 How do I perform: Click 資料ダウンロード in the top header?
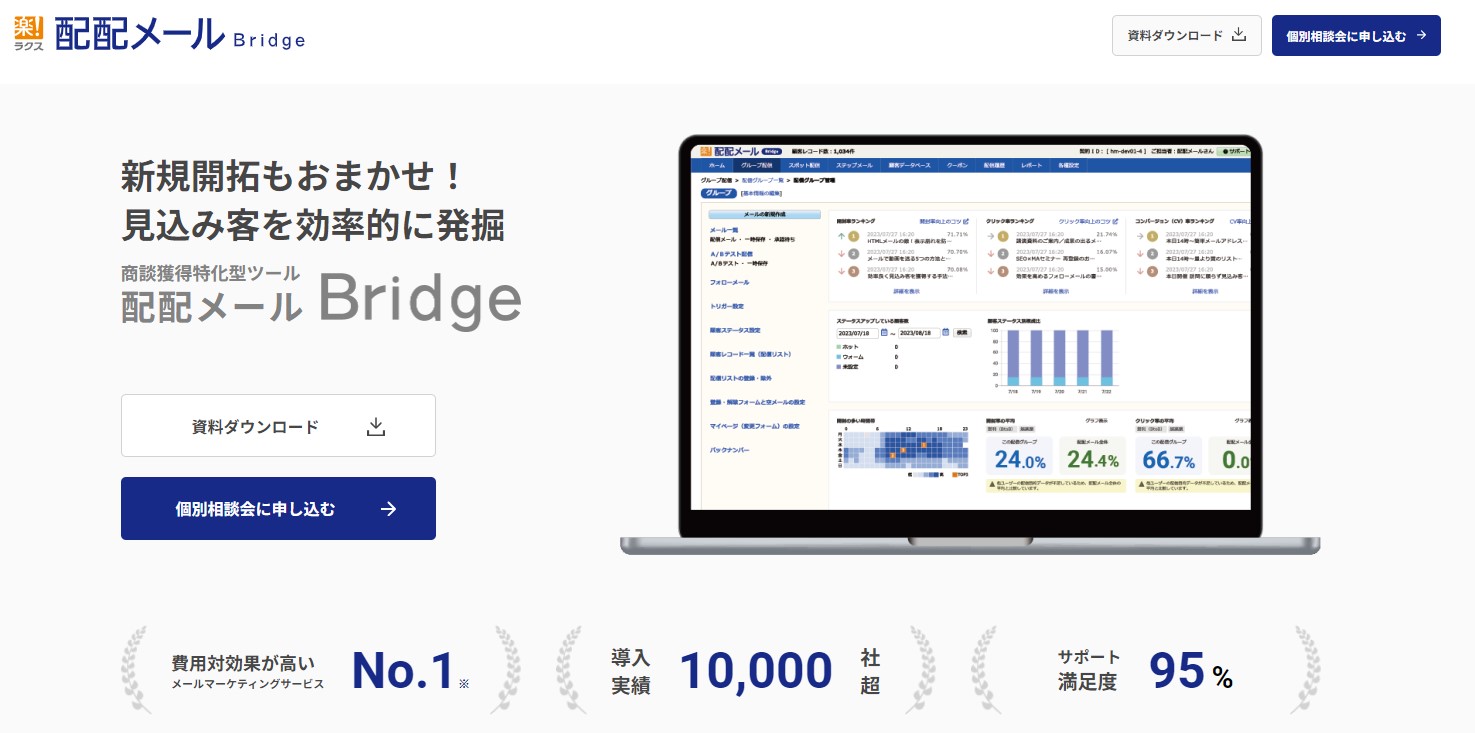(x=1186, y=35)
